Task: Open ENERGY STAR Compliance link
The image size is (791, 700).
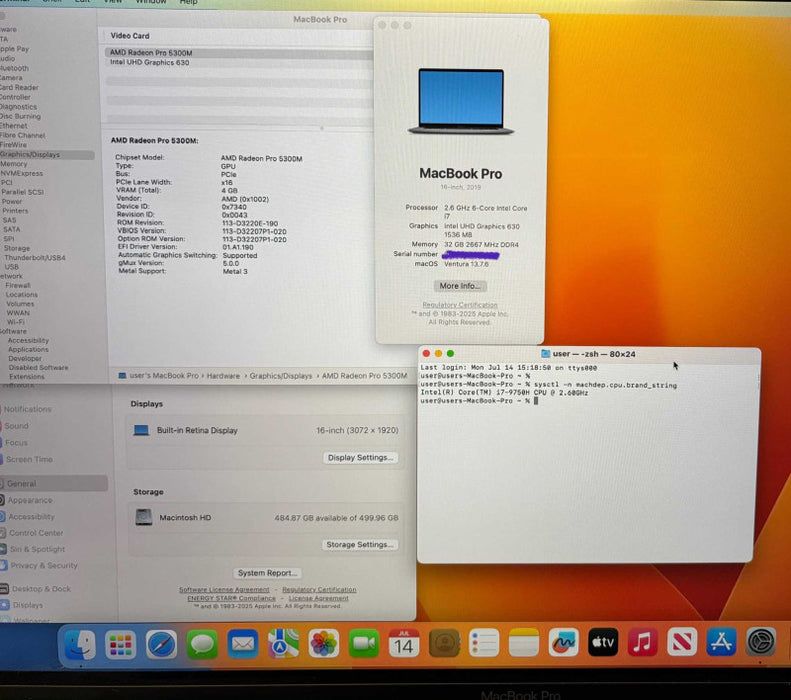Action: pyautogui.click(x=232, y=598)
